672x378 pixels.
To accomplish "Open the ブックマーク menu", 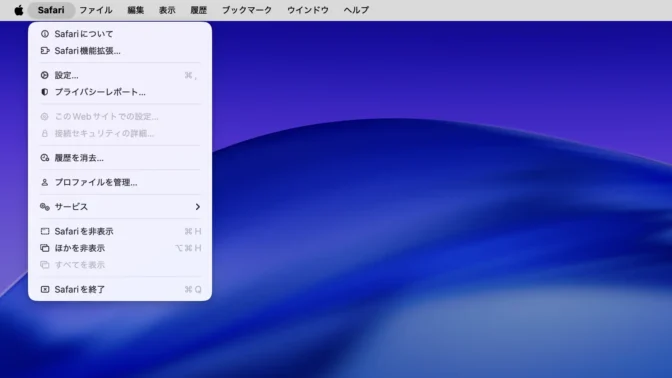I will tap(247, 10).
